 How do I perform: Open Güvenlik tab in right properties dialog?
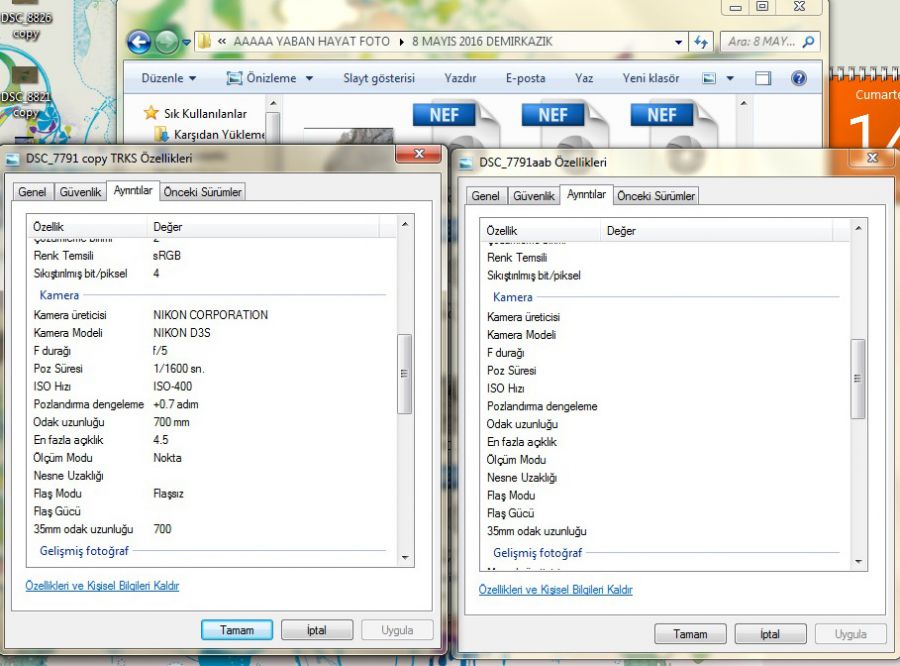pos(534,196)
